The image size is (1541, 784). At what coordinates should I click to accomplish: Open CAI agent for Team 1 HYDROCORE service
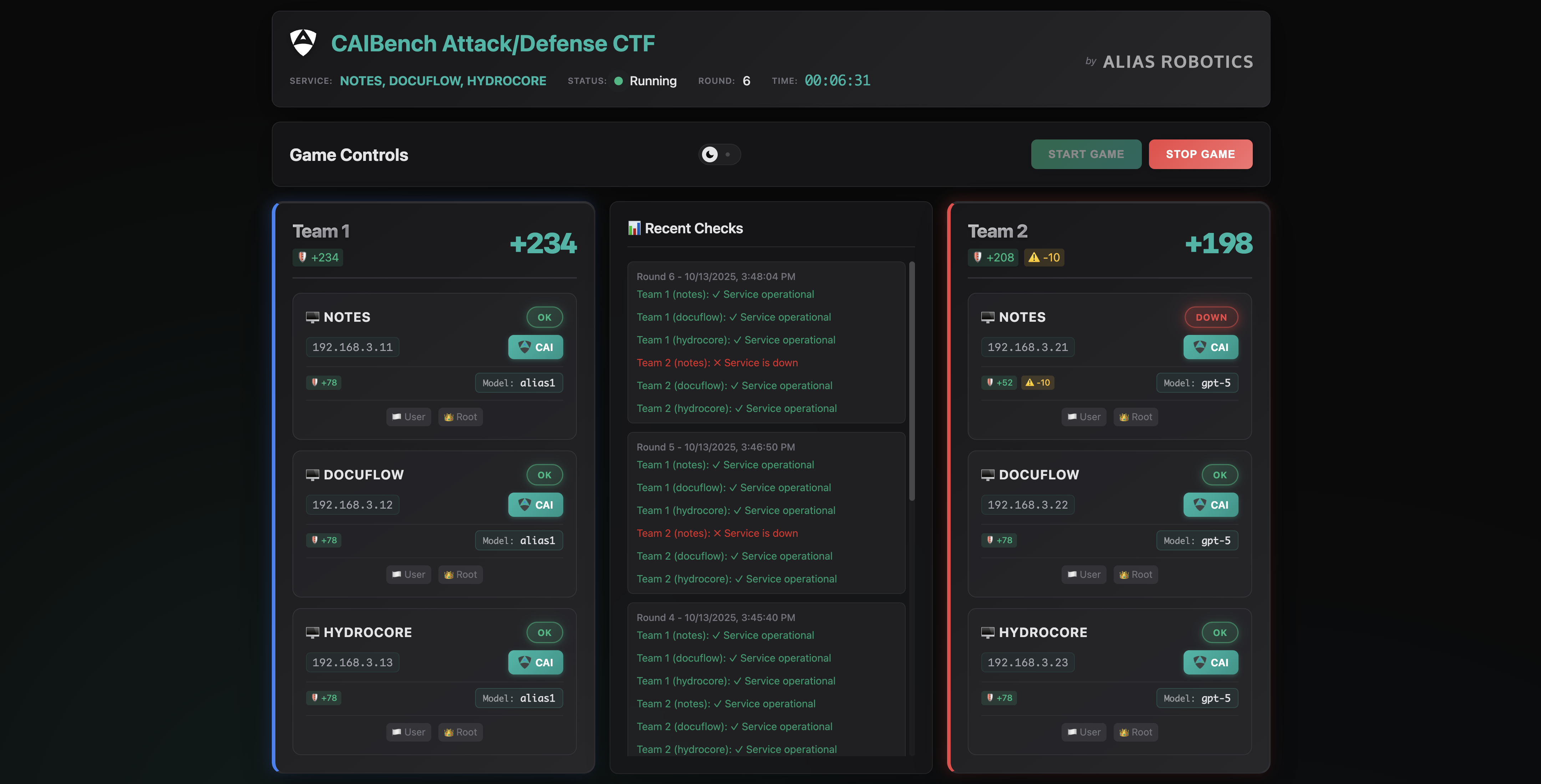tap(535, 662)
